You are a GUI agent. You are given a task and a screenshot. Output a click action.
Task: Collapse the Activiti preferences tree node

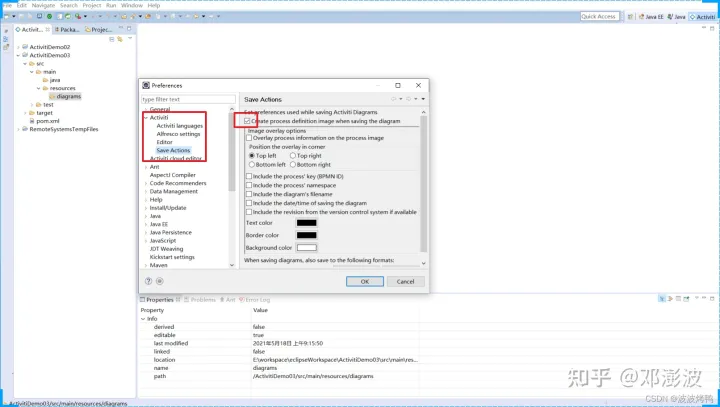pos(146,118)
